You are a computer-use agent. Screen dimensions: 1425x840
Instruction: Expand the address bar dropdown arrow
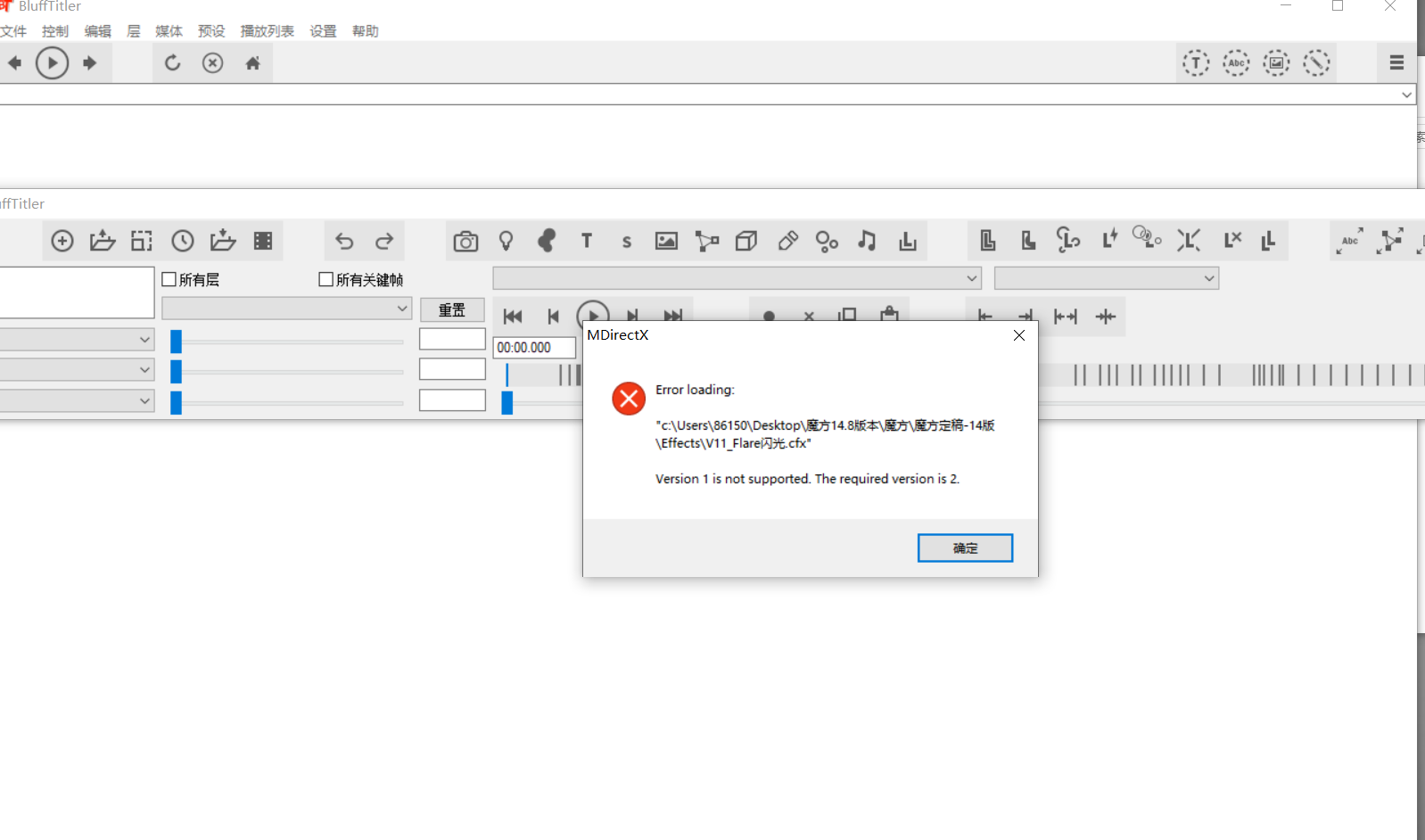[1406, 95]
